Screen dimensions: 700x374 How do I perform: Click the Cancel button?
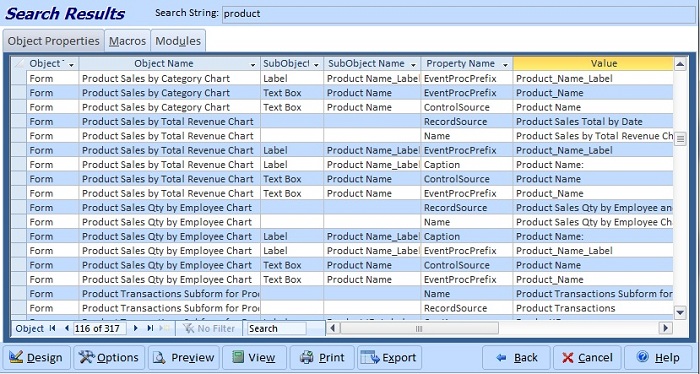[587, 357]
